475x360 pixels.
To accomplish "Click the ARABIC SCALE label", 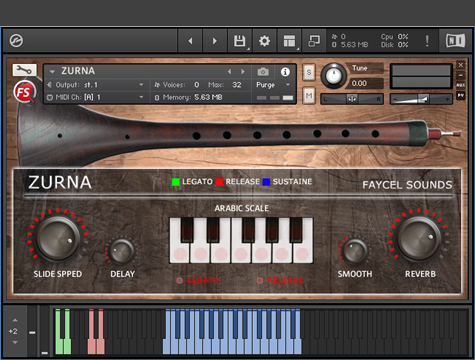I will [241, 208].
